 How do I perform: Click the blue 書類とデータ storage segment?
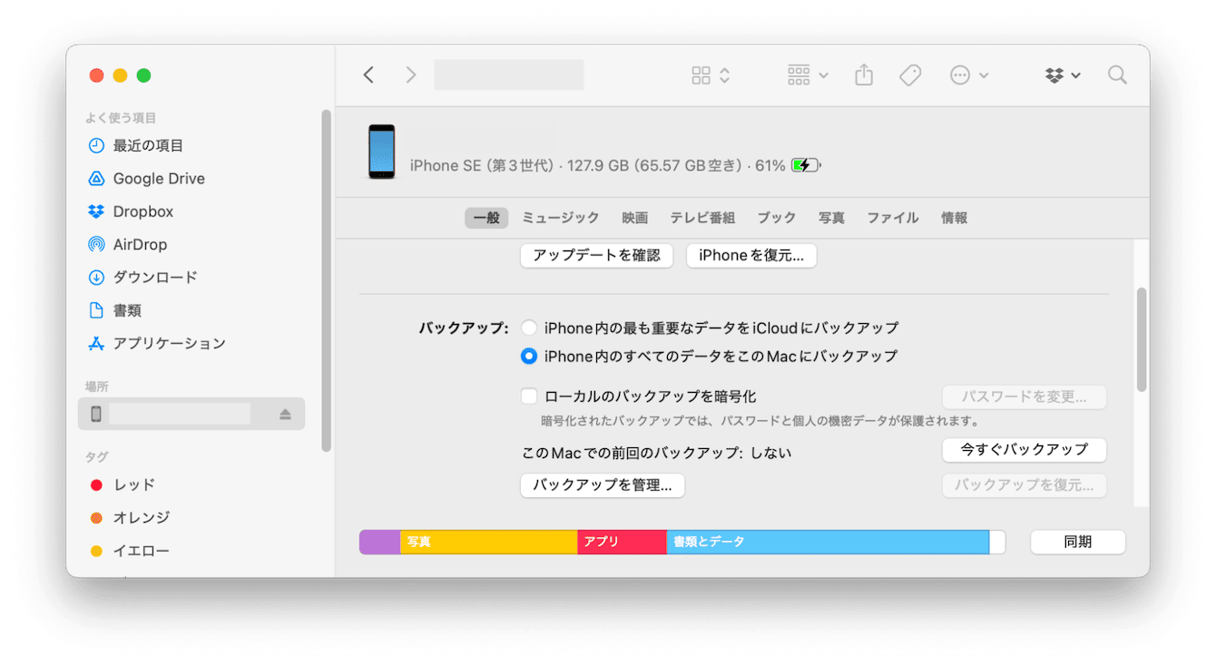click(x=830, y=541)
